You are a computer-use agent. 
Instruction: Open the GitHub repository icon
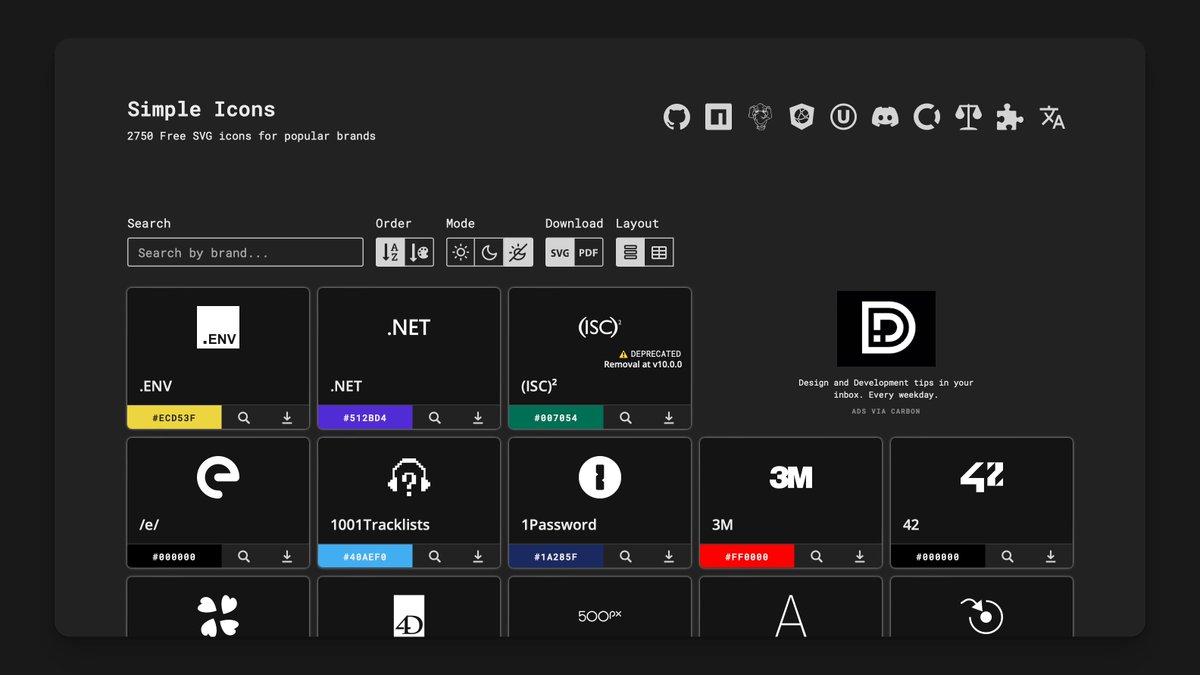click(x=677, y=117)
